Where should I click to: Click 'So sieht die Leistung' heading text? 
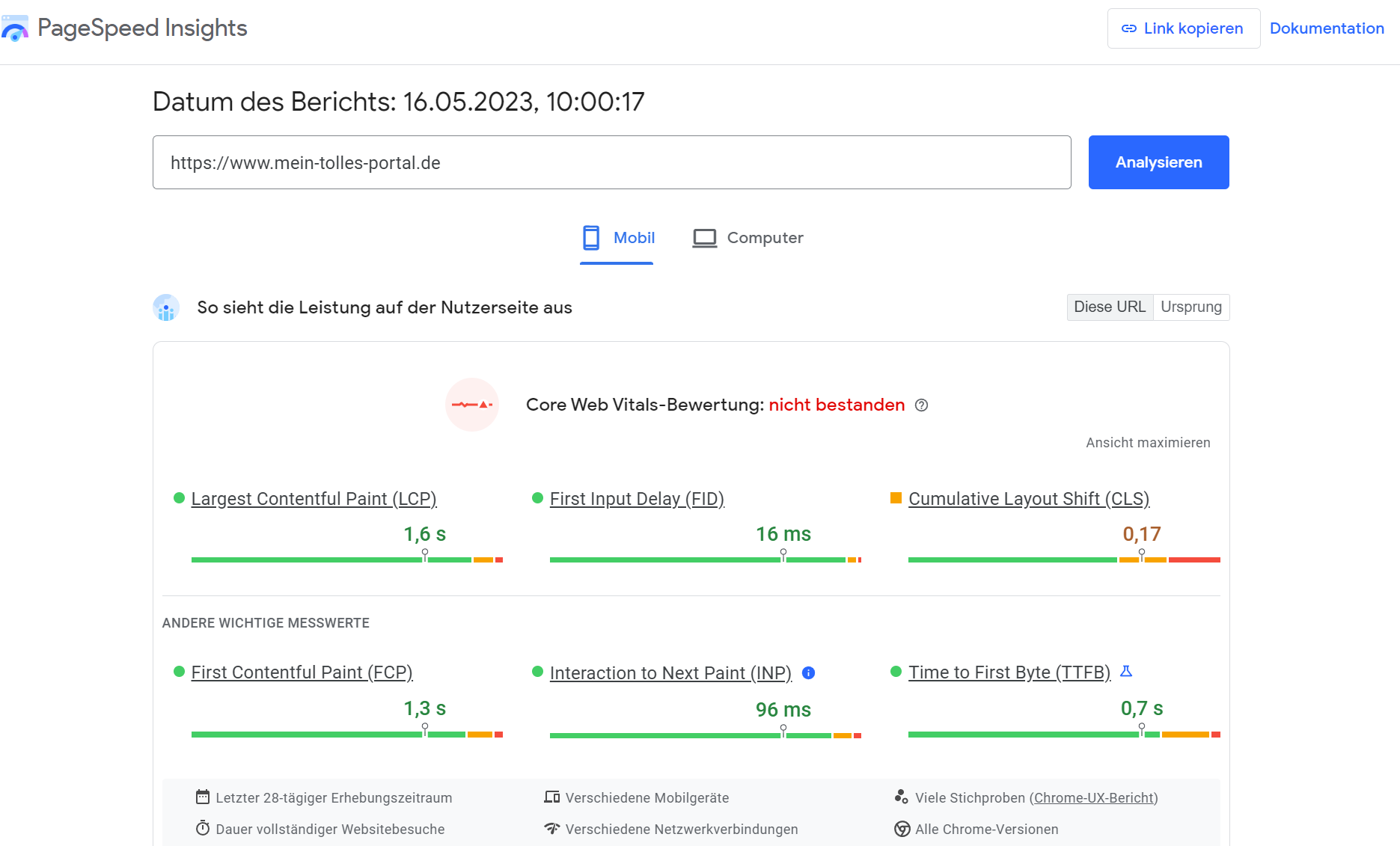click(385, 307)
